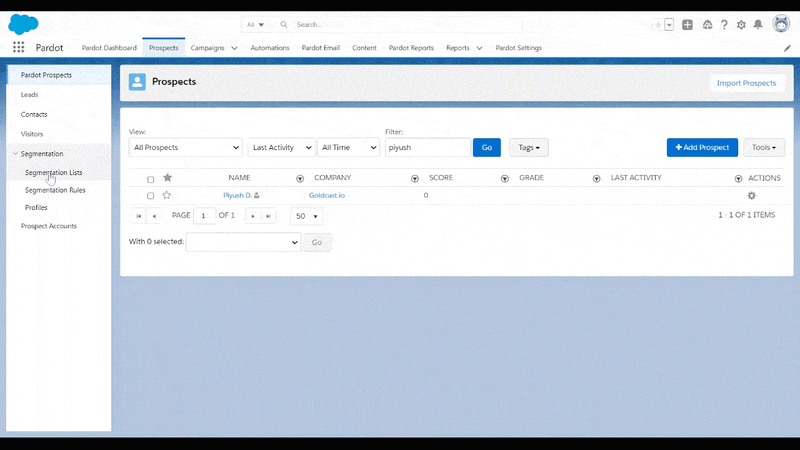This screenshot has width=800, height=450.
Task: Click the blue Go filter button
Action: point(487,147)
